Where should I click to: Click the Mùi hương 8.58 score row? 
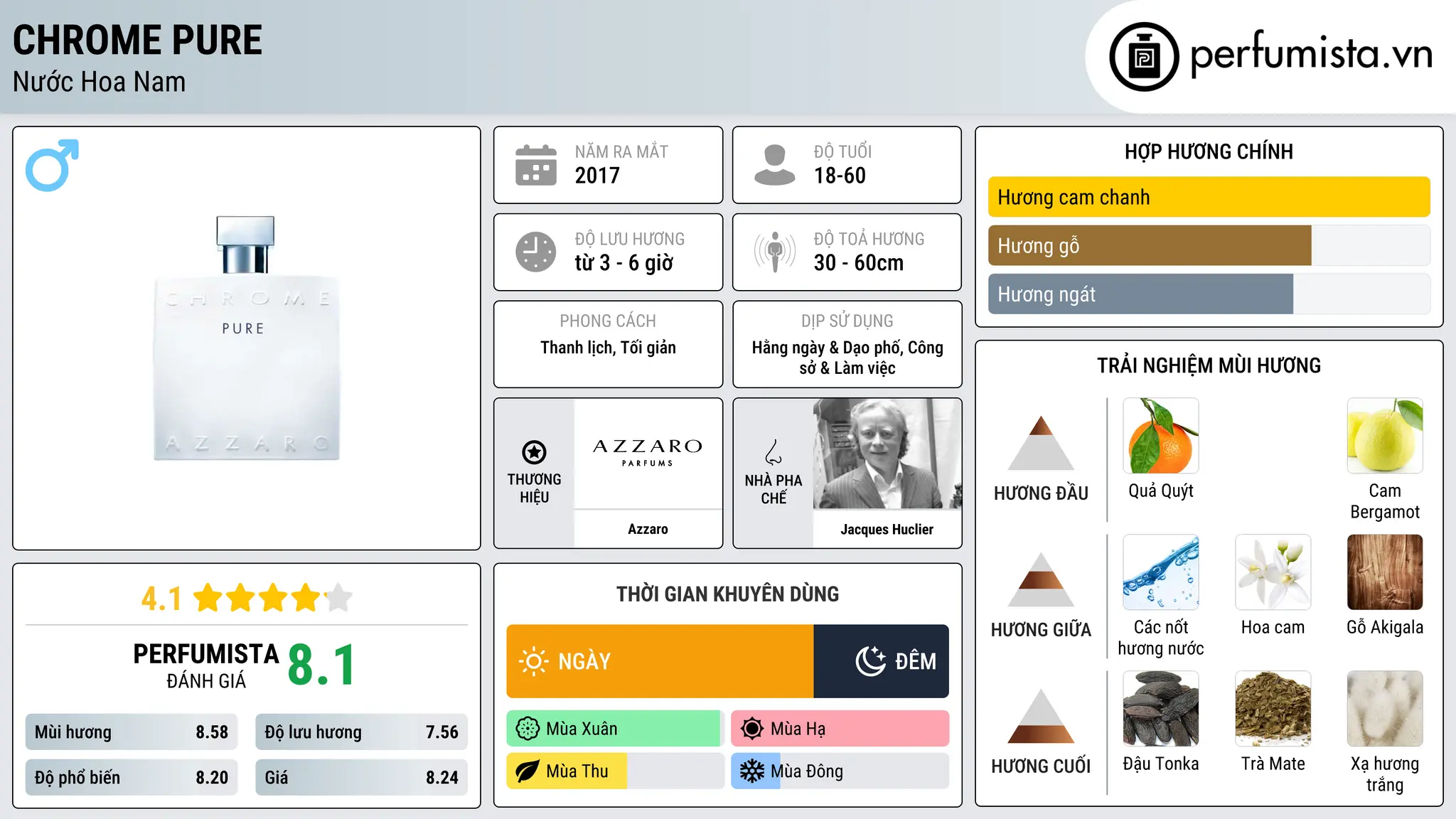[132, 732]
